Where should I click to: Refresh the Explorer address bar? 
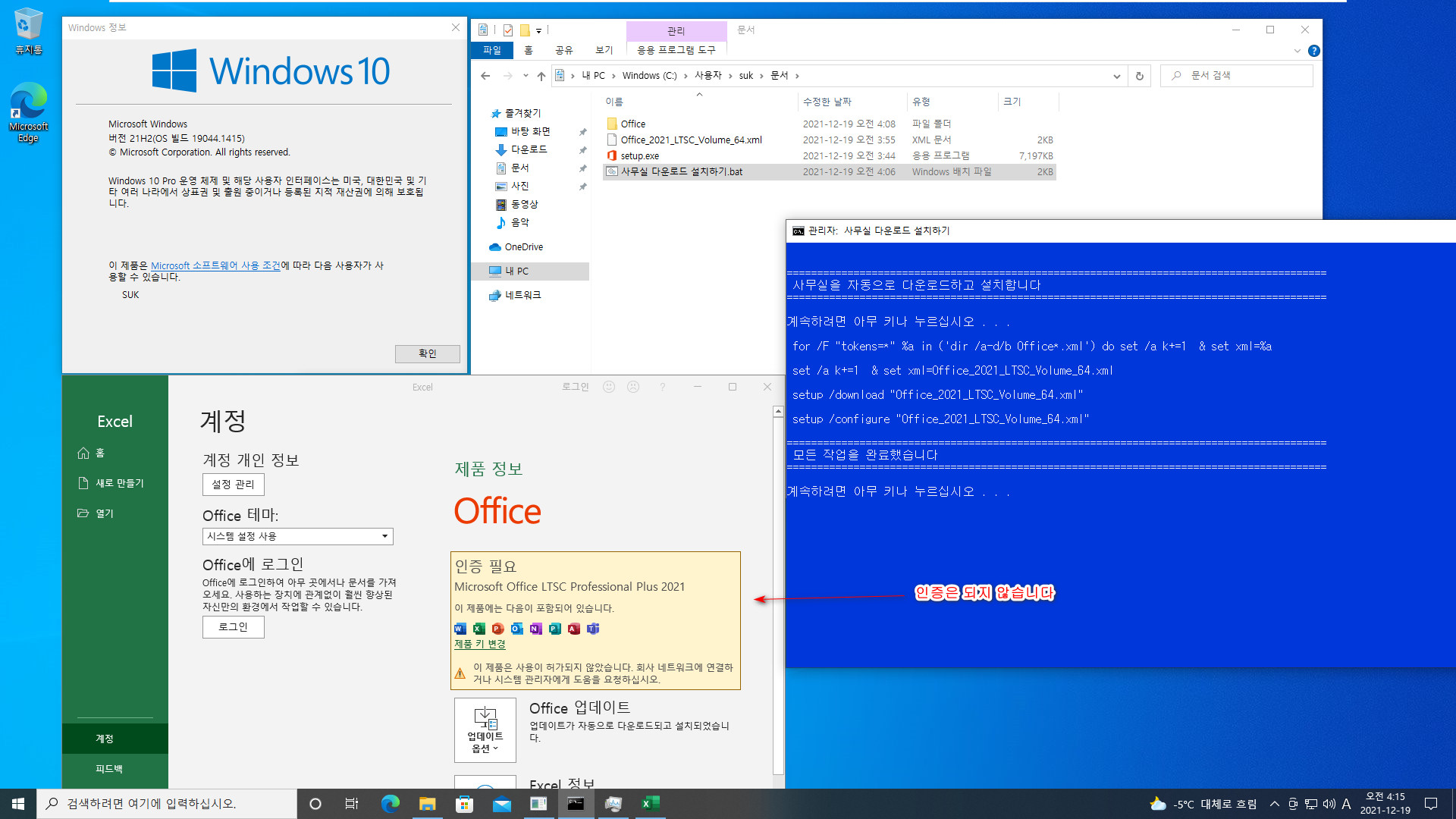pyautogui.click(x=1139, y=76)
